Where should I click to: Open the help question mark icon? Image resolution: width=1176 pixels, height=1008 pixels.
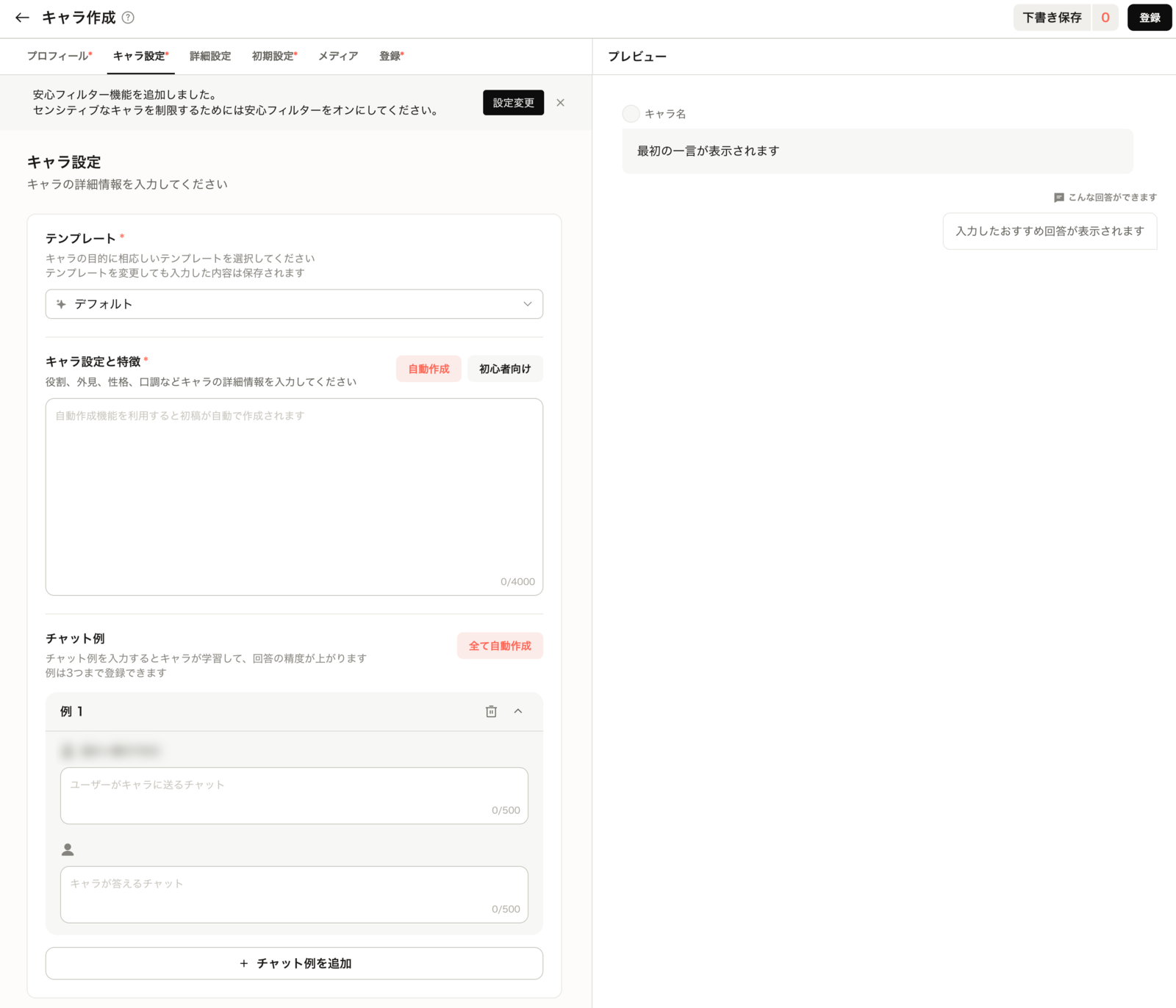pos(128,18)
